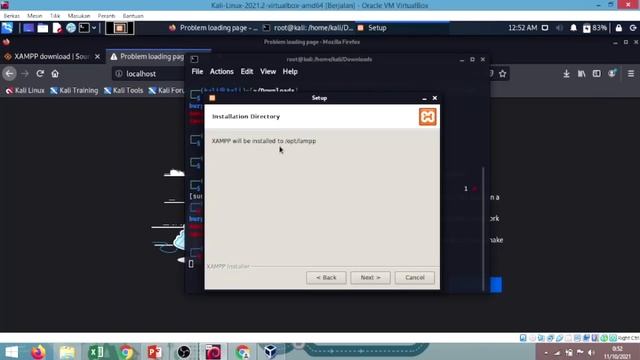This screenshot has width=640, height=360.
Task: Close the XAMPP download Firefox tab
Action: coord(97,56)
